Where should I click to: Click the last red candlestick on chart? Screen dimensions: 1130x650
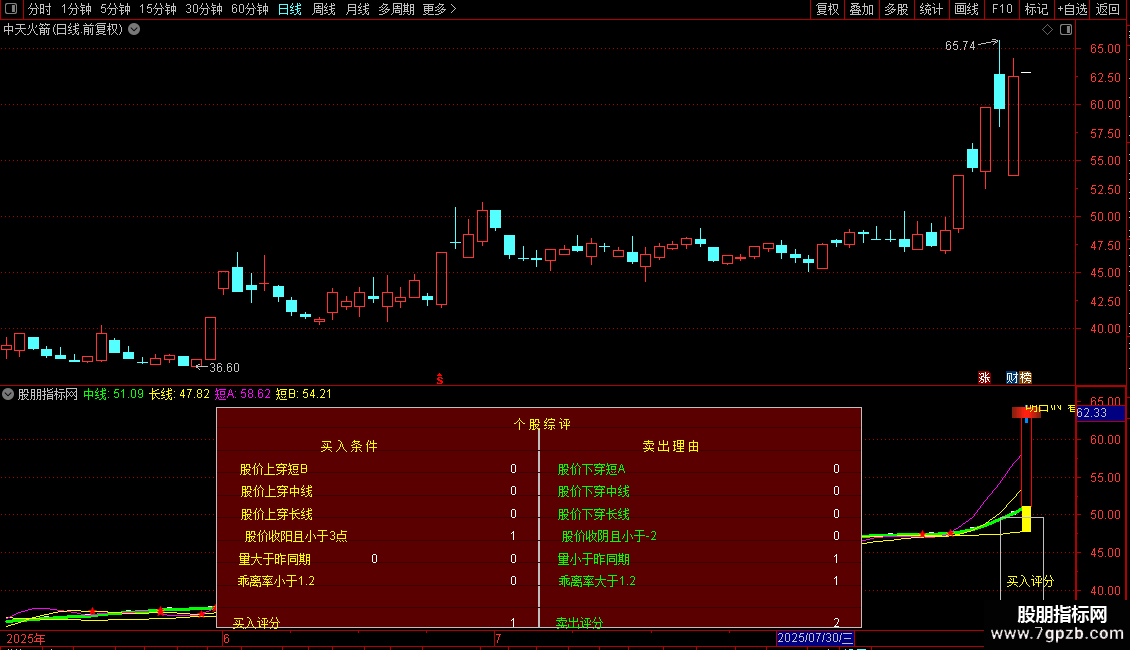[x=1013, y=125]
